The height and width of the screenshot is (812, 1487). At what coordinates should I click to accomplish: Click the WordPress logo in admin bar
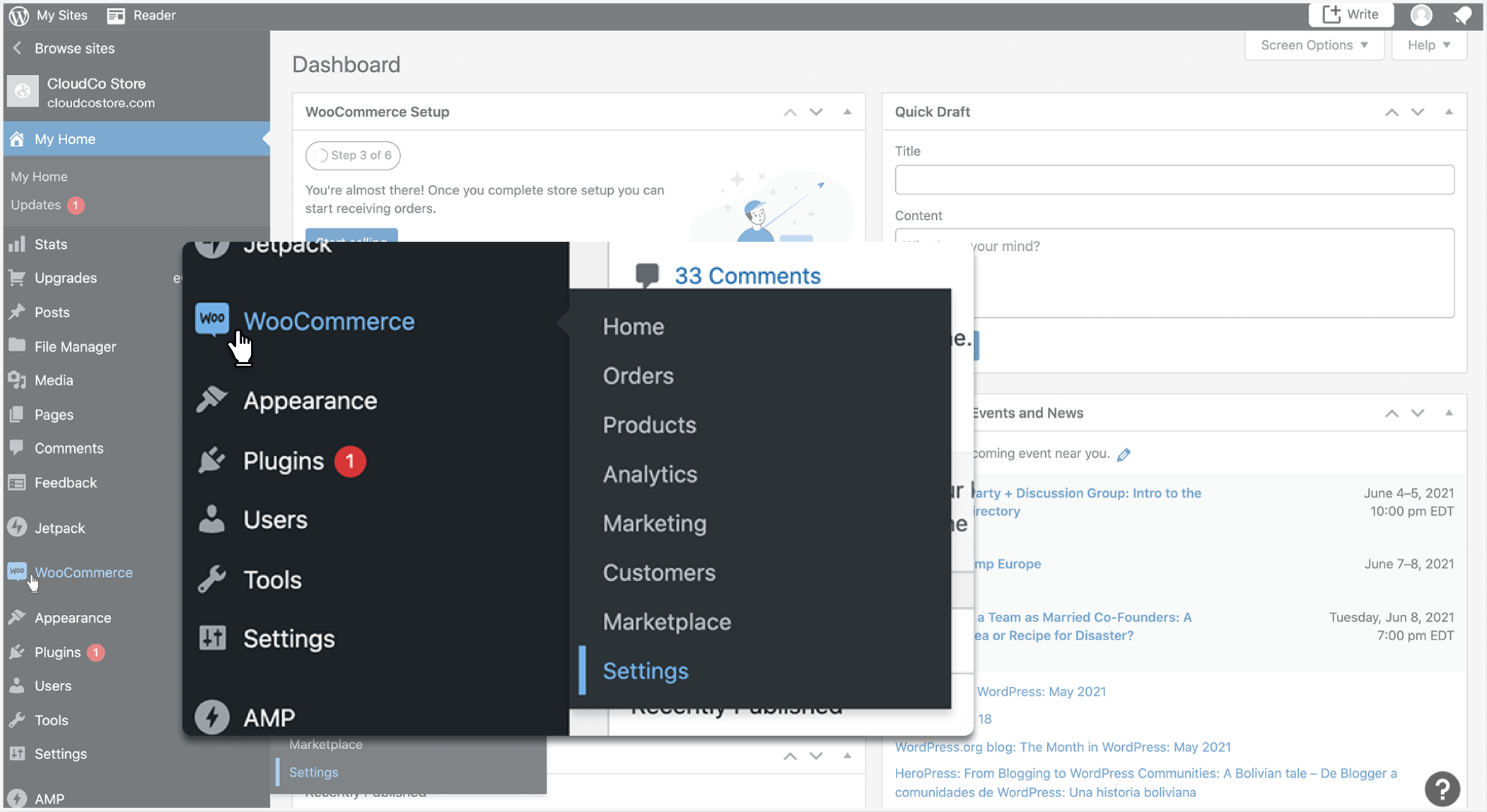(x=19, y=15)
